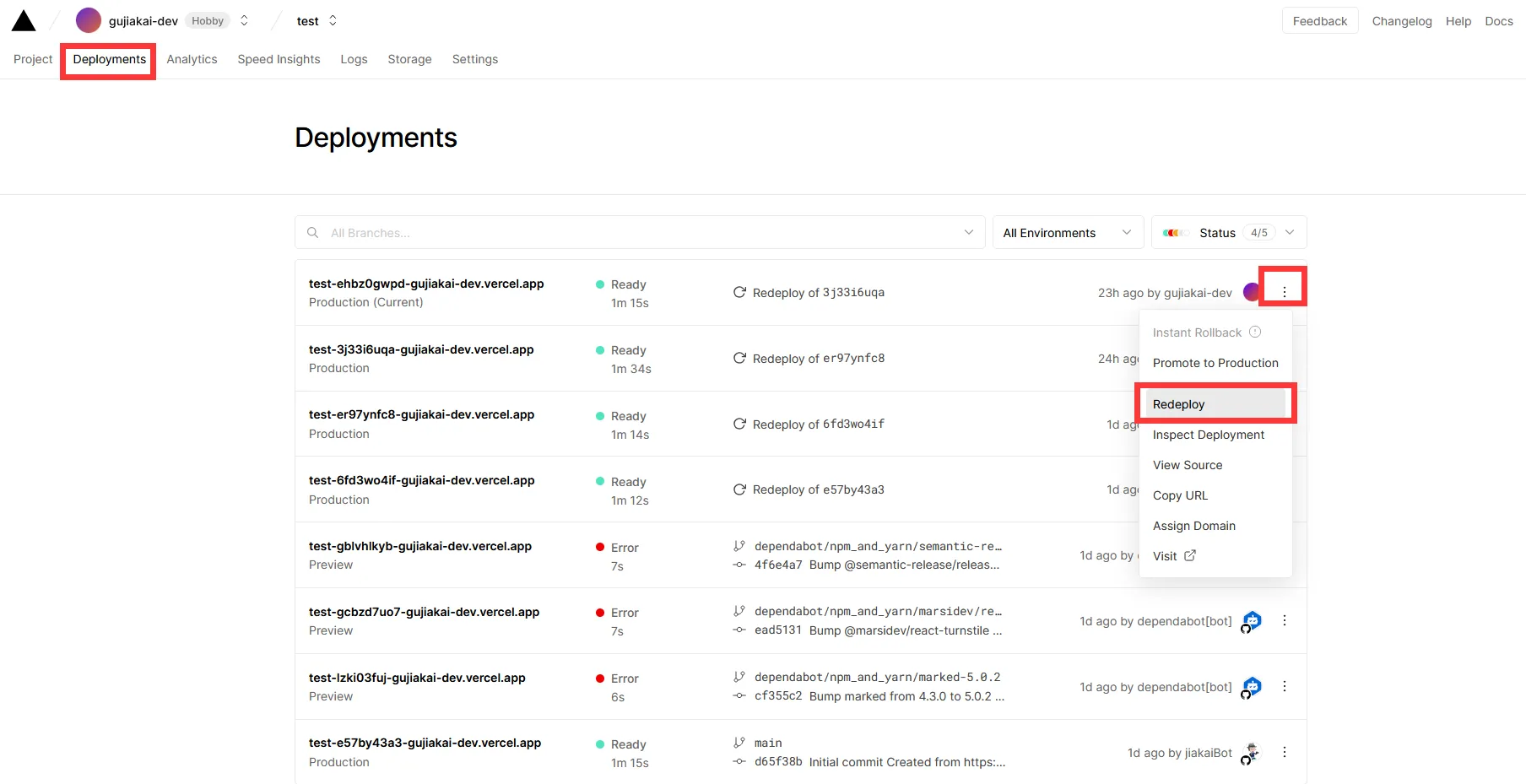Switch to the Settings tab
Screen dimensions: 1526x784
click(475, 59)
